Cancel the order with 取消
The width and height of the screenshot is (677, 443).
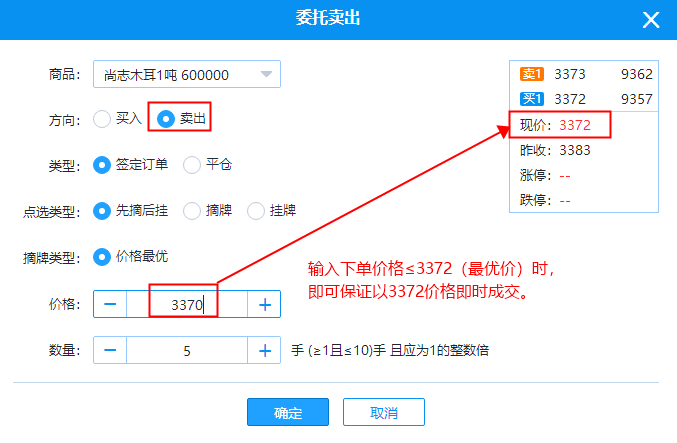(384, 412)
